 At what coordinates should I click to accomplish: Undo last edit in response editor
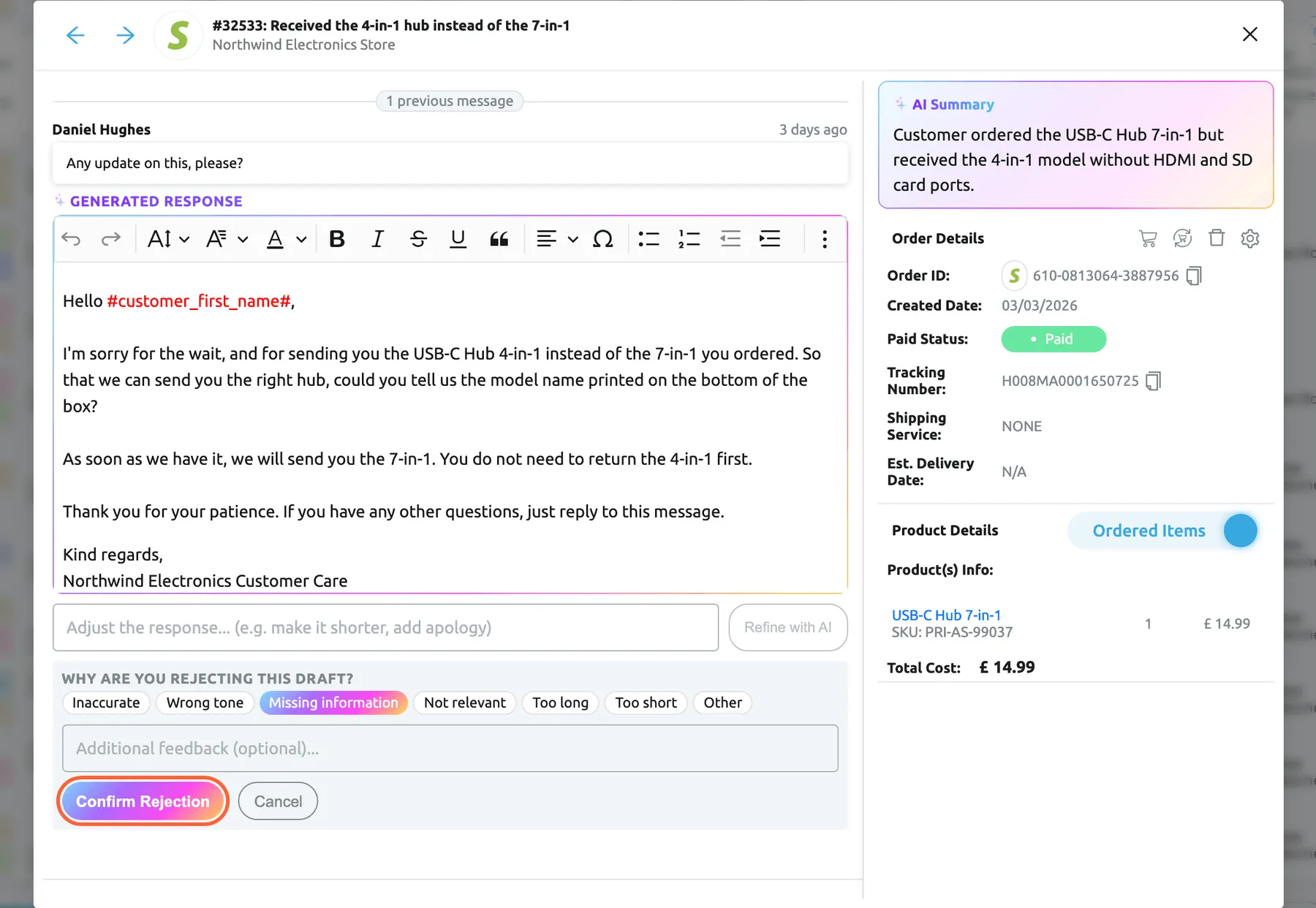[71, 239]
